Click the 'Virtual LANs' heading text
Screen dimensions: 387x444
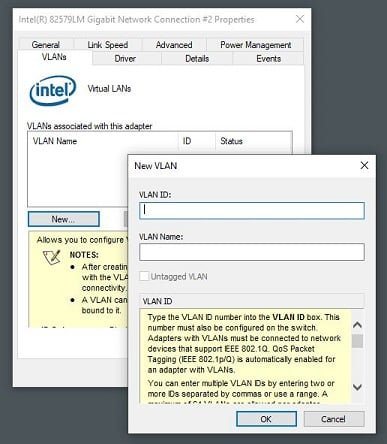pos(109,89)
